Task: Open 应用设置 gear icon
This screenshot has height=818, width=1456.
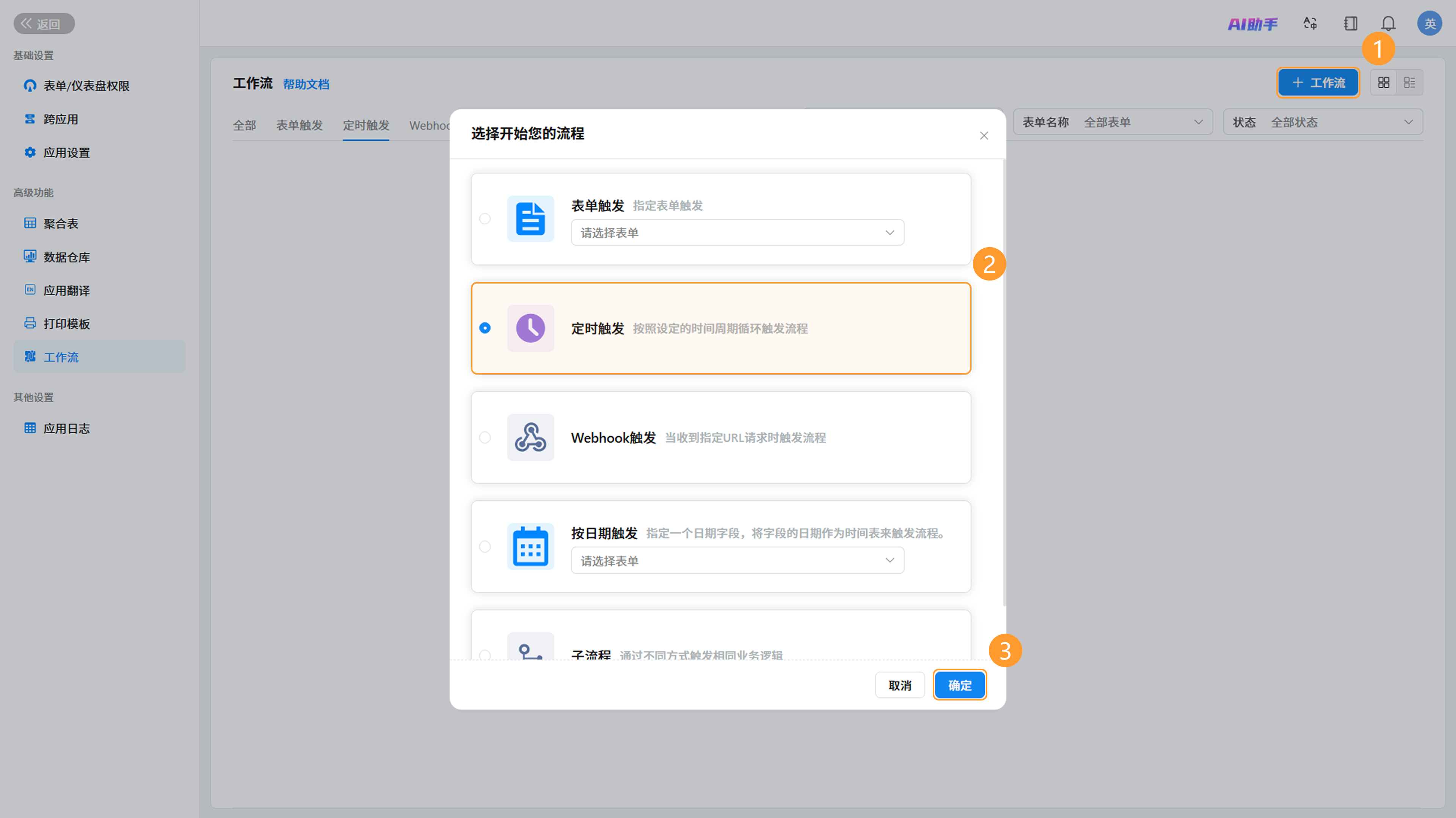Action: click(30, 152)
